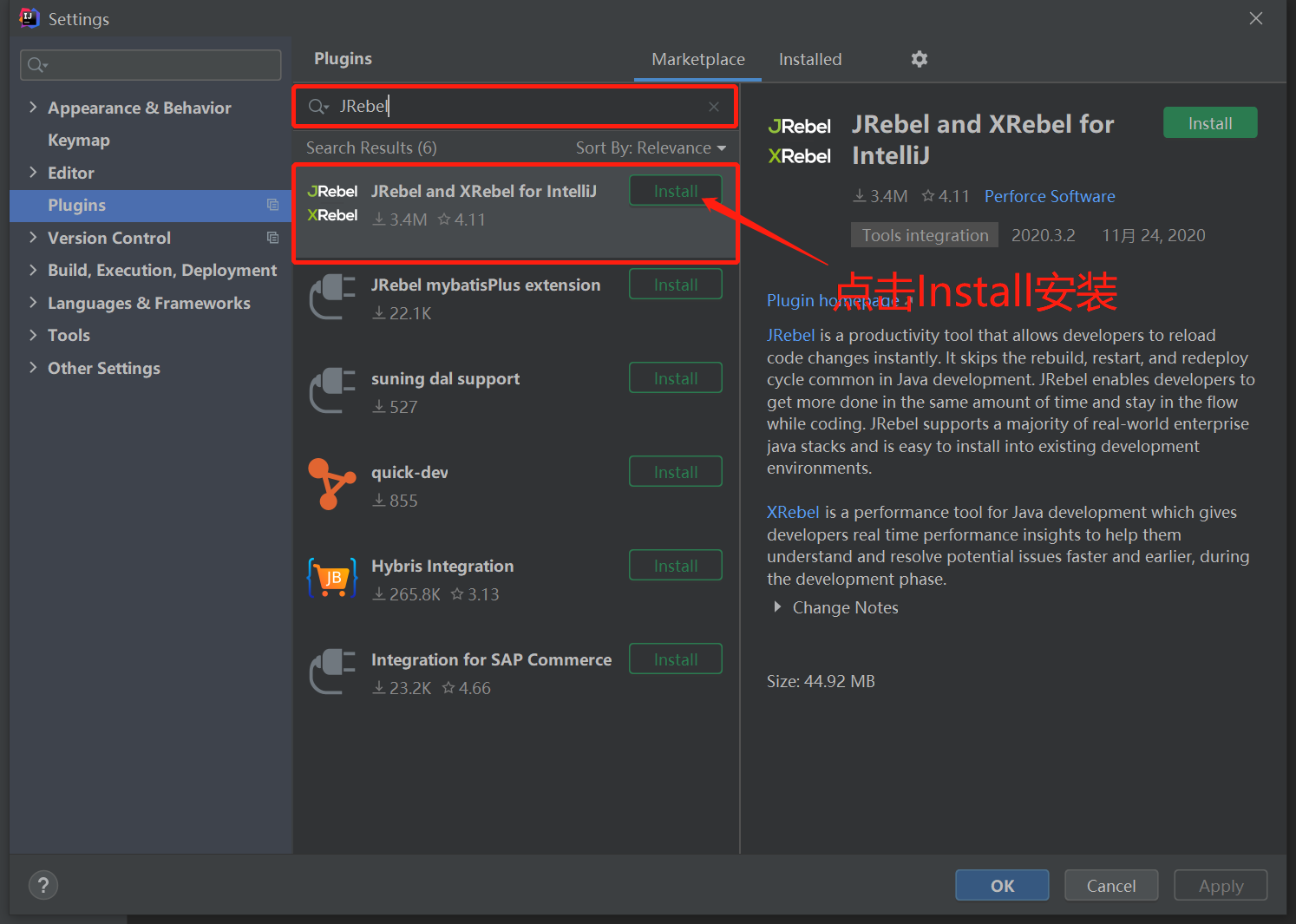The width and height of the screenshot is (1296, 924).
Task: Install the Hybris Integration plugin
Action: 676,566
